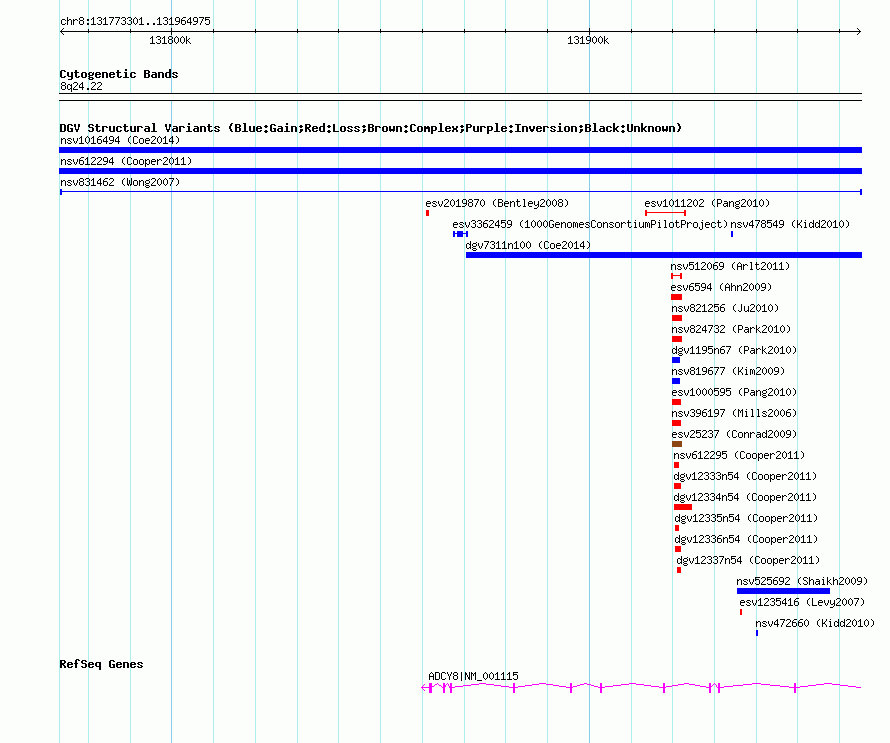Click the dgv12337n54 (Cooper2011) label

[748, 560]
